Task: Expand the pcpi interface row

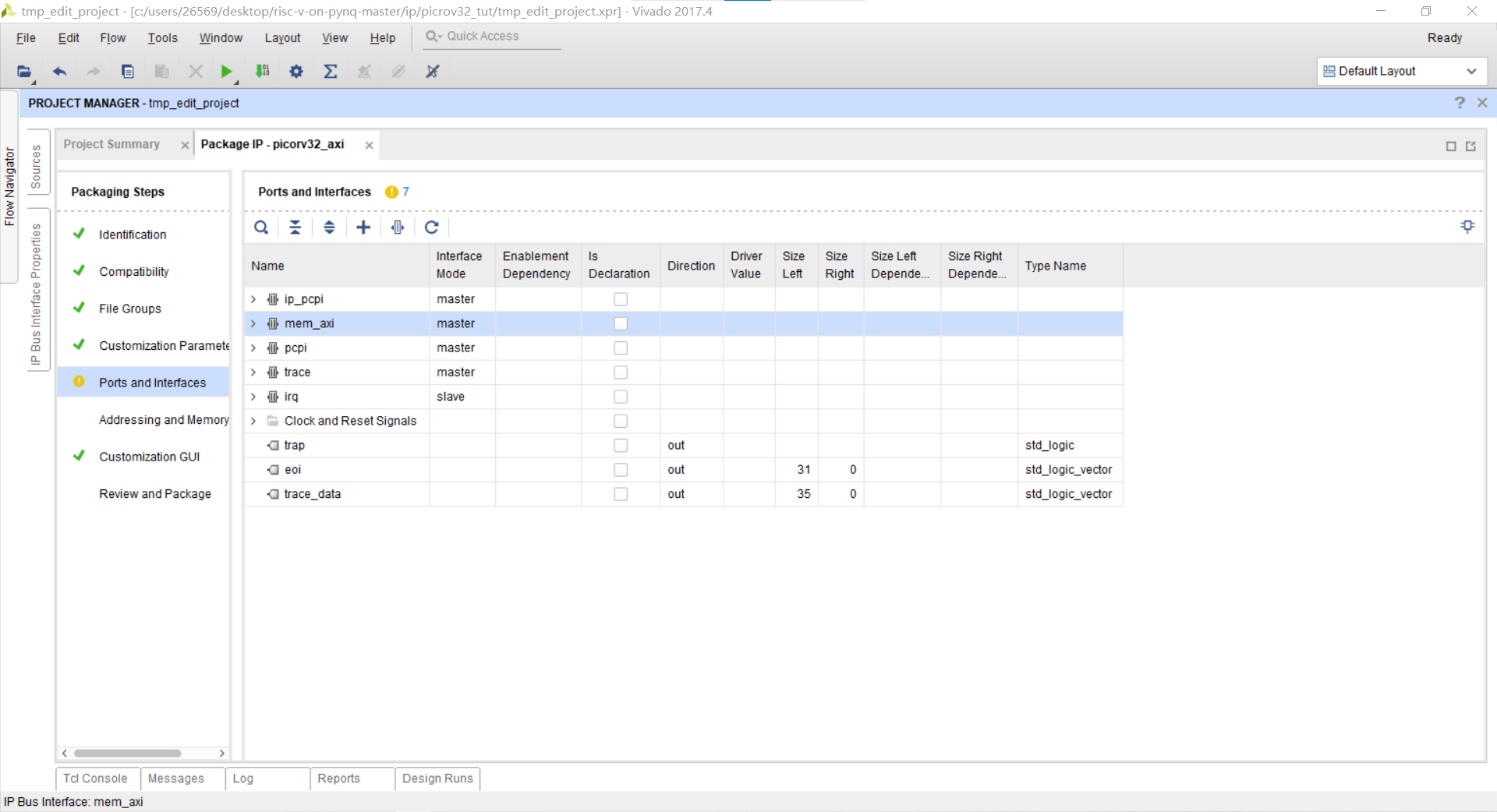Action: point(253,348)
